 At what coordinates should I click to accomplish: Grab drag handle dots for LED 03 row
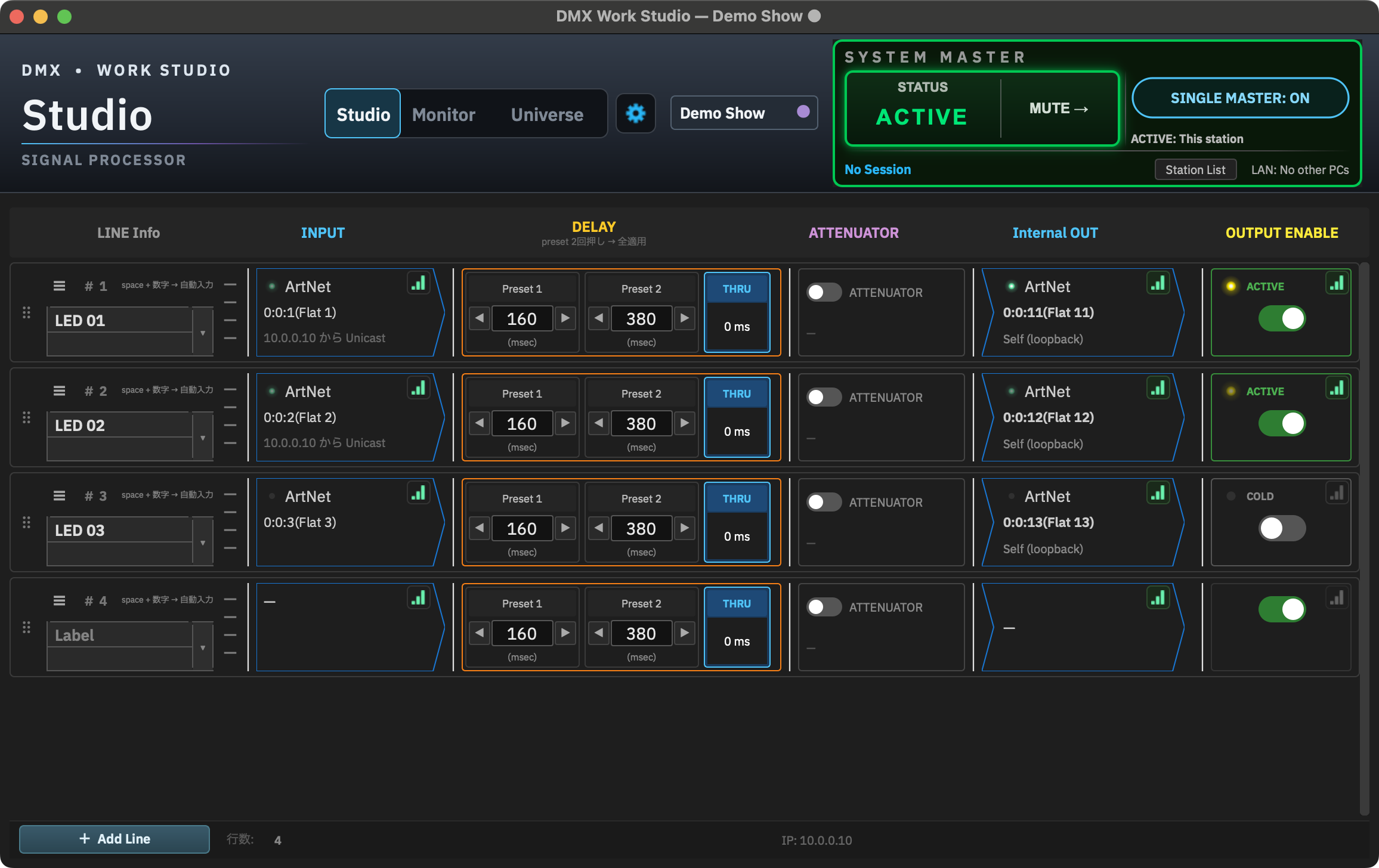(x=26, y=522)
